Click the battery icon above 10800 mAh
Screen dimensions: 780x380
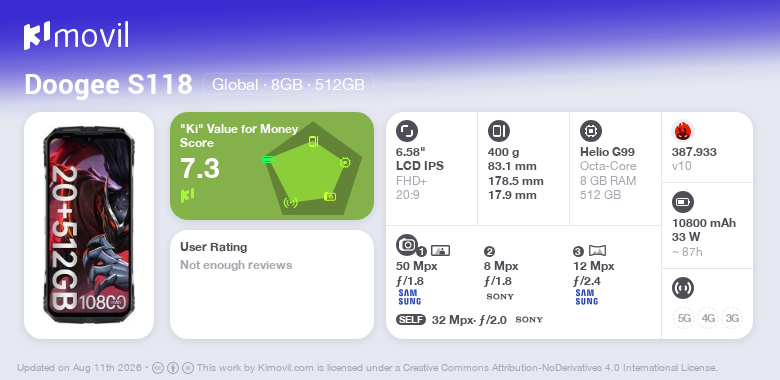tap(683, 202)
